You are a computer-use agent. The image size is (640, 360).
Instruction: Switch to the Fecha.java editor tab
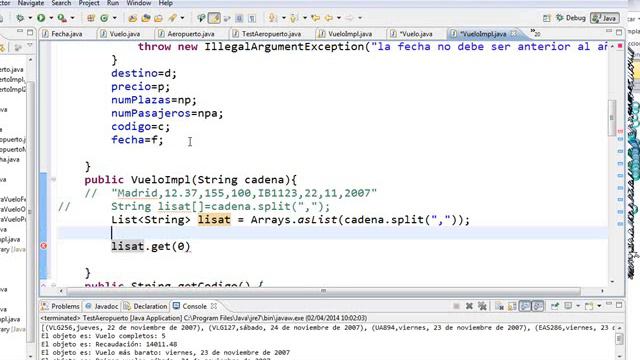67,34
